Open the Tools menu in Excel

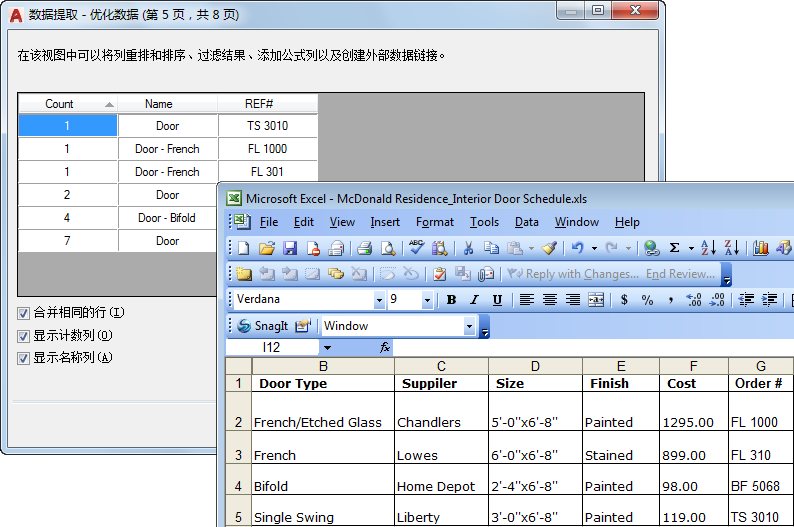[484, 222]
